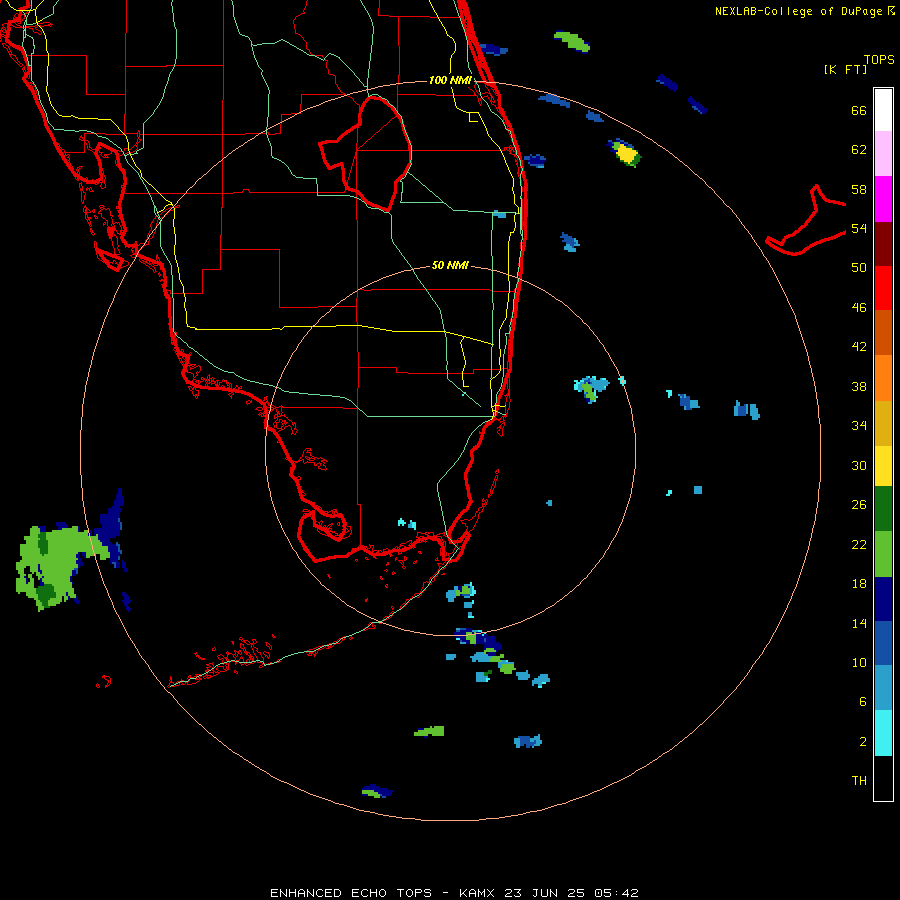Click the white swatch on the tops scale

[883, 110]
